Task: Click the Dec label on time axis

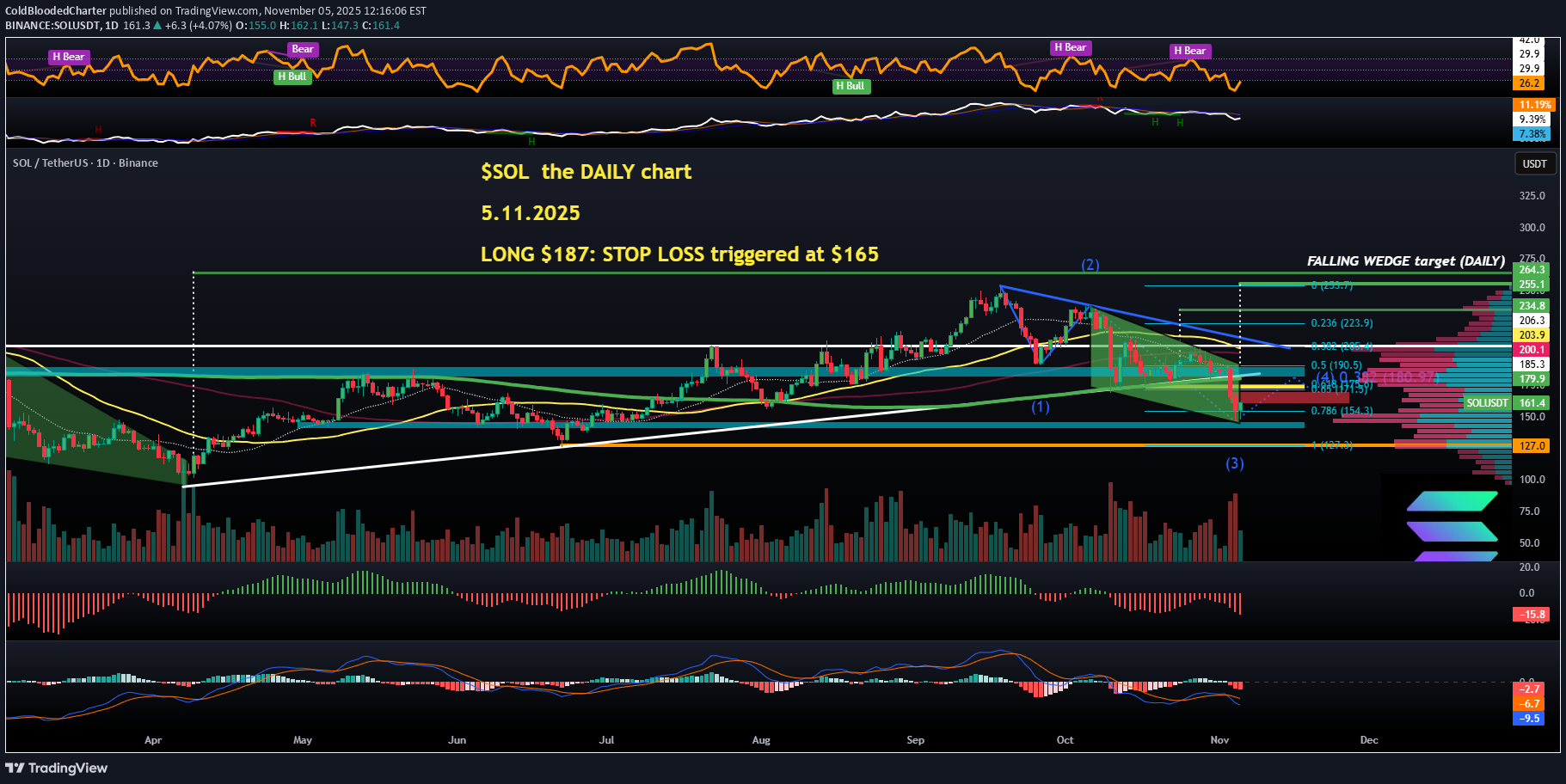Action: point(1368,740)
